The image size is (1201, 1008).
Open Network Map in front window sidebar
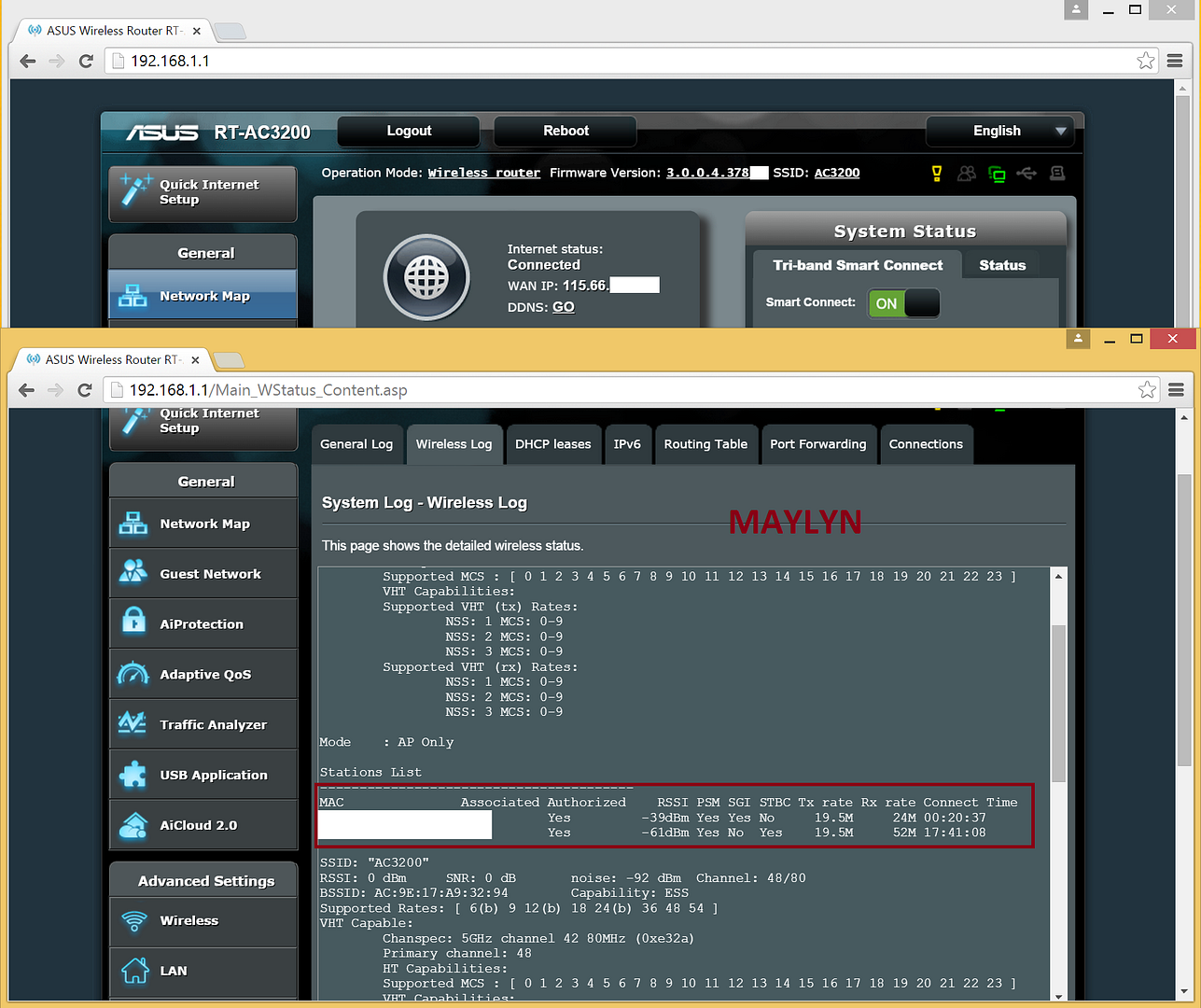coord(203,524)
